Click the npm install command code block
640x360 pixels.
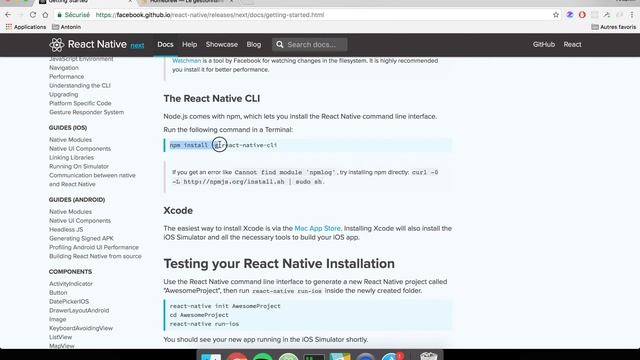pyautogui.click(x=308, y=145)
